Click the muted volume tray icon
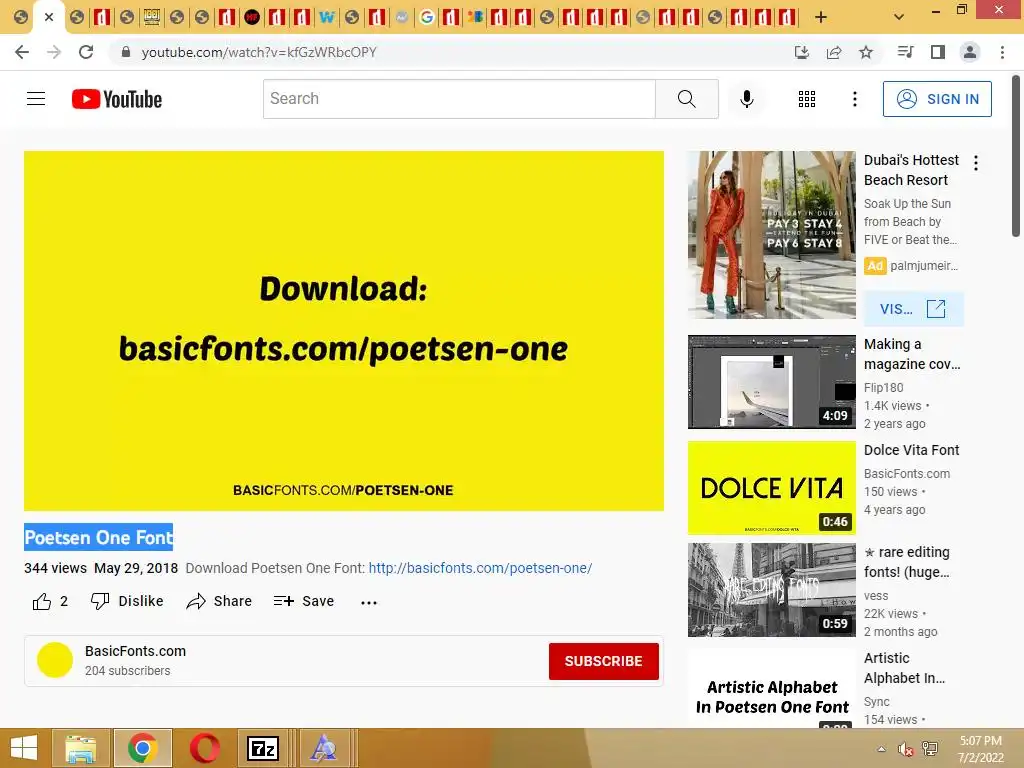 [x=905, y=749]
